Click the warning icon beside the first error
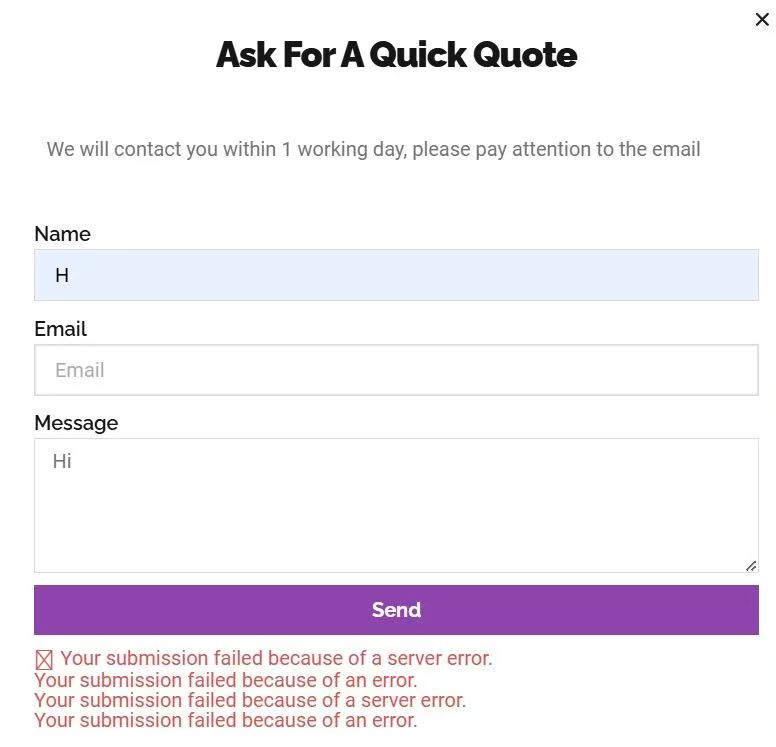The height and width of the screenshot is (747, 776). coord(44,660)
